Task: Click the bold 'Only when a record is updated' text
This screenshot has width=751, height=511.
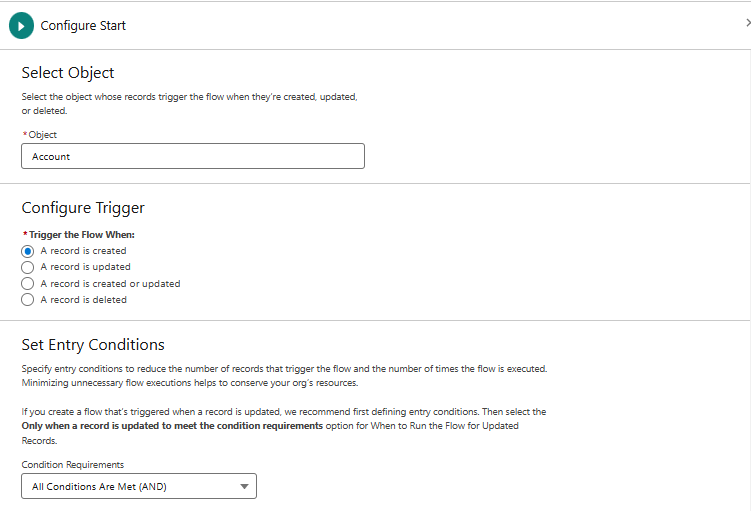Action: 172,426
